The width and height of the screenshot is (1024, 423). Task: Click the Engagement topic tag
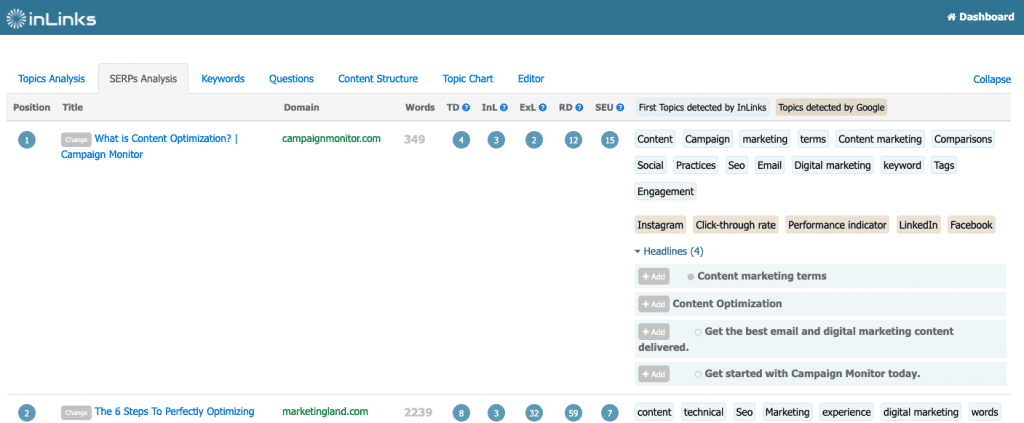tap(665, 192)
